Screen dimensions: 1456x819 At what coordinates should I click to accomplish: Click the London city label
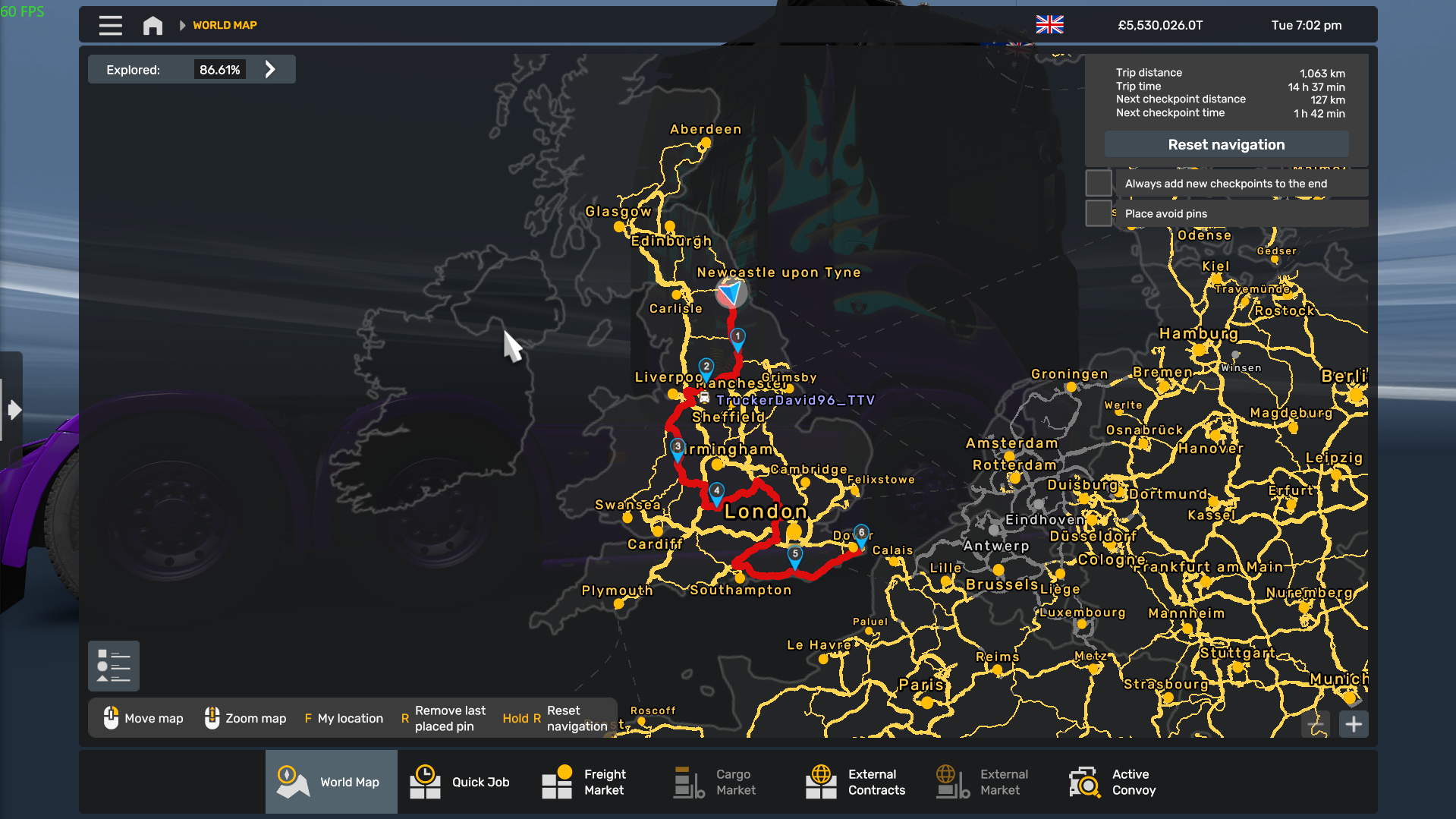(766, 512)
